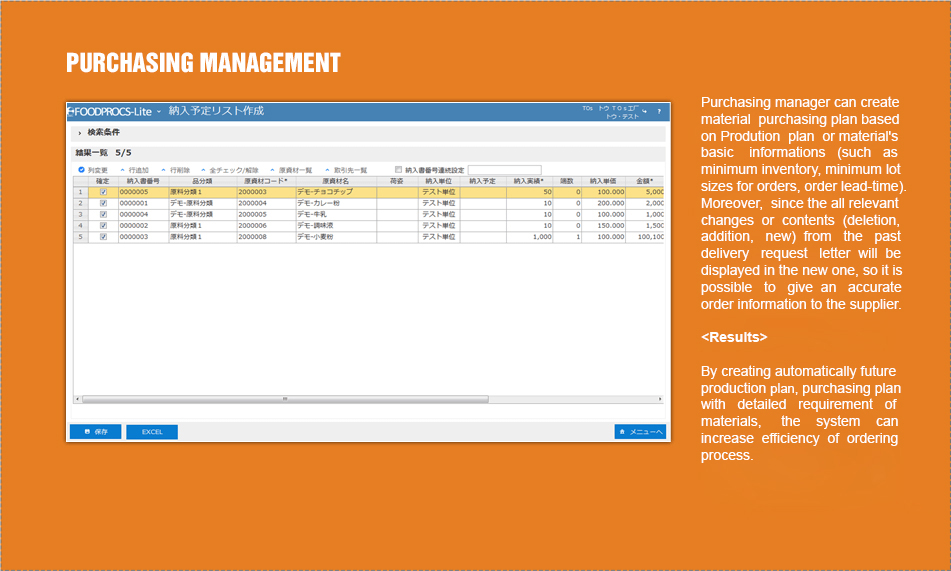The image size is (951, 571).
Task: Click the help question mark icon
Action: pyautogui.click(x=659, y=111)
